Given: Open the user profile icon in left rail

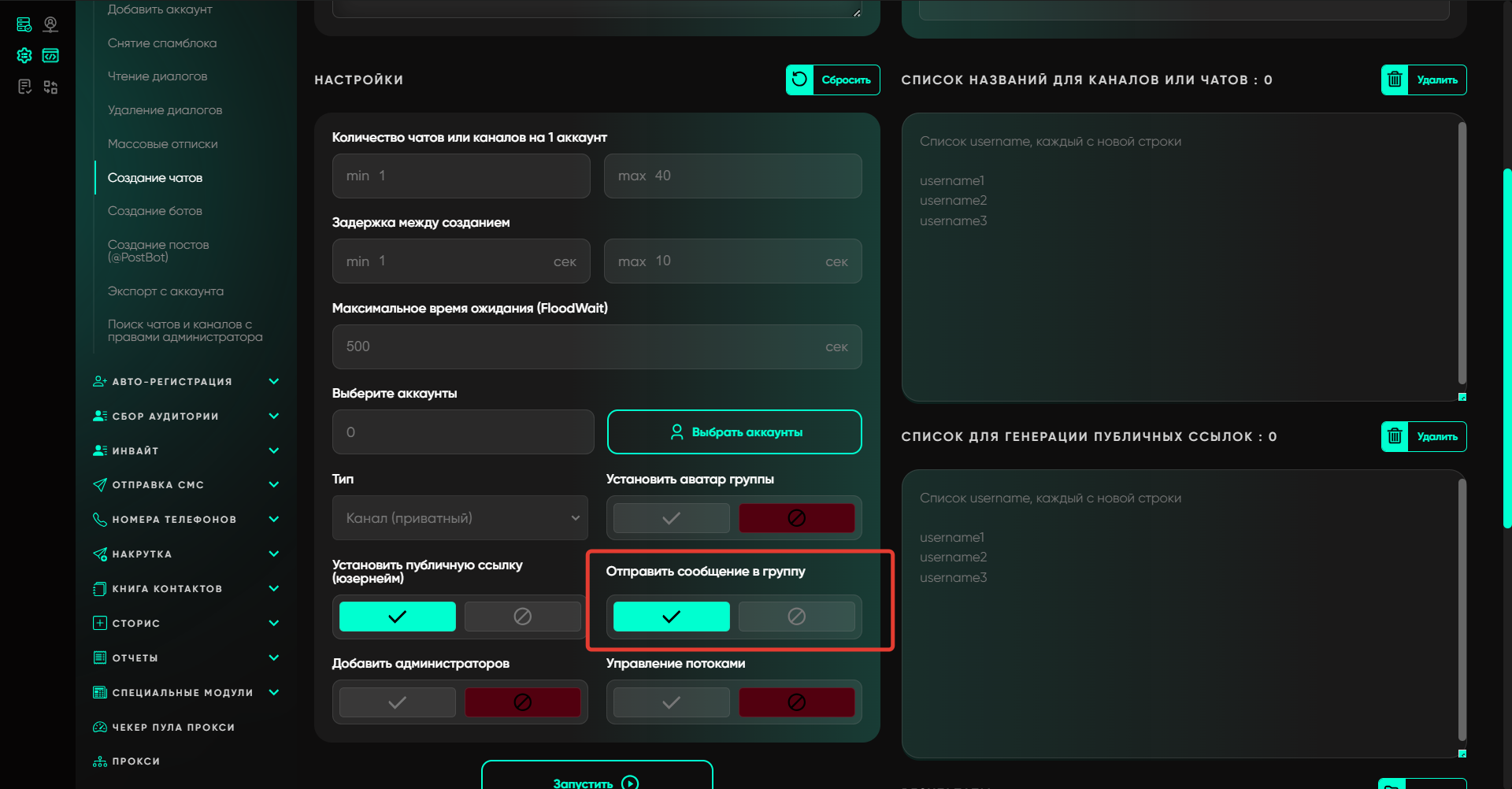Looking at the screenshot, I should click(x=50, y=24).
